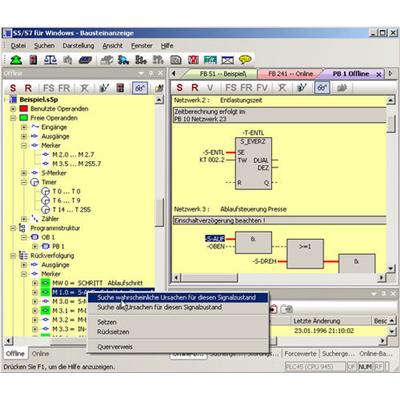Open the Suchen menu
The height and width of the screenshot is (400, 400).
44,46
